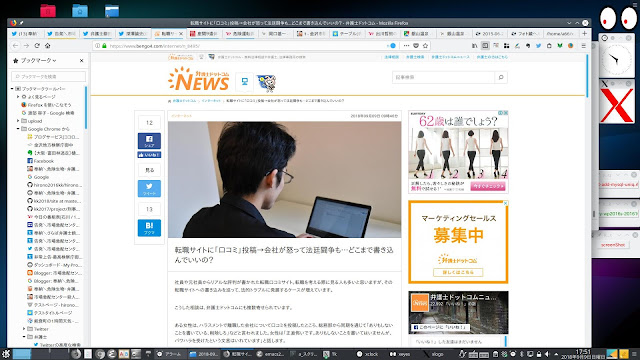Image resolution: width=640 pixels, height=360 pixels.
Task: Collapse the ブックマークツールバー folder
Action: pyautogui.click(x=12, y=89)
